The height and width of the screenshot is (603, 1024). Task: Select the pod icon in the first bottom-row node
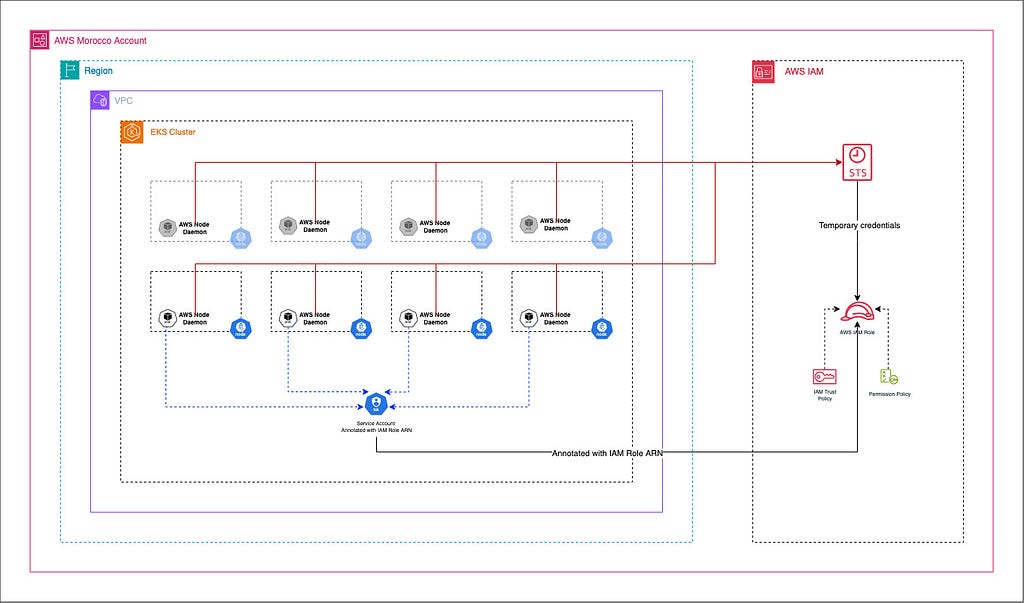[168, 318]
